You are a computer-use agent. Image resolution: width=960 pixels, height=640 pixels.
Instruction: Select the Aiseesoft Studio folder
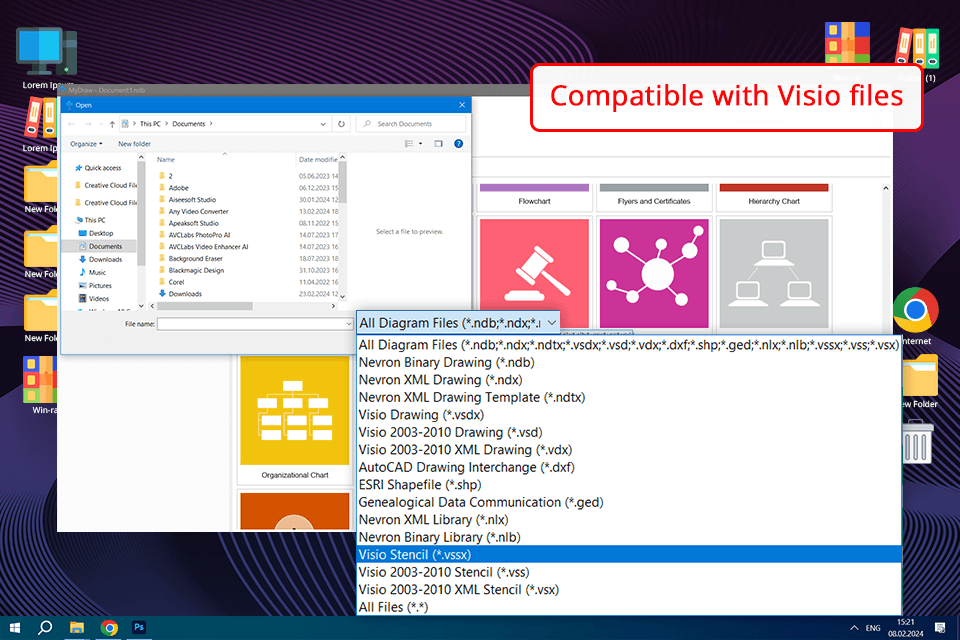(187, 200)
